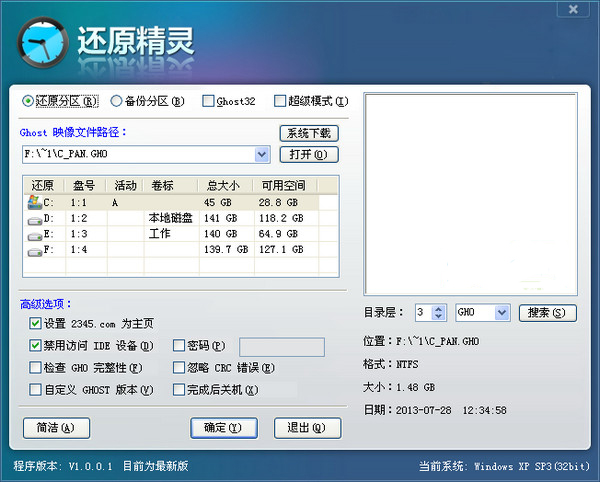The width and height of the screenshot is (600, 482).
Task: Uncheck 禁用访问 IDE 设备(D)
Action: click(x=35, y=346)
